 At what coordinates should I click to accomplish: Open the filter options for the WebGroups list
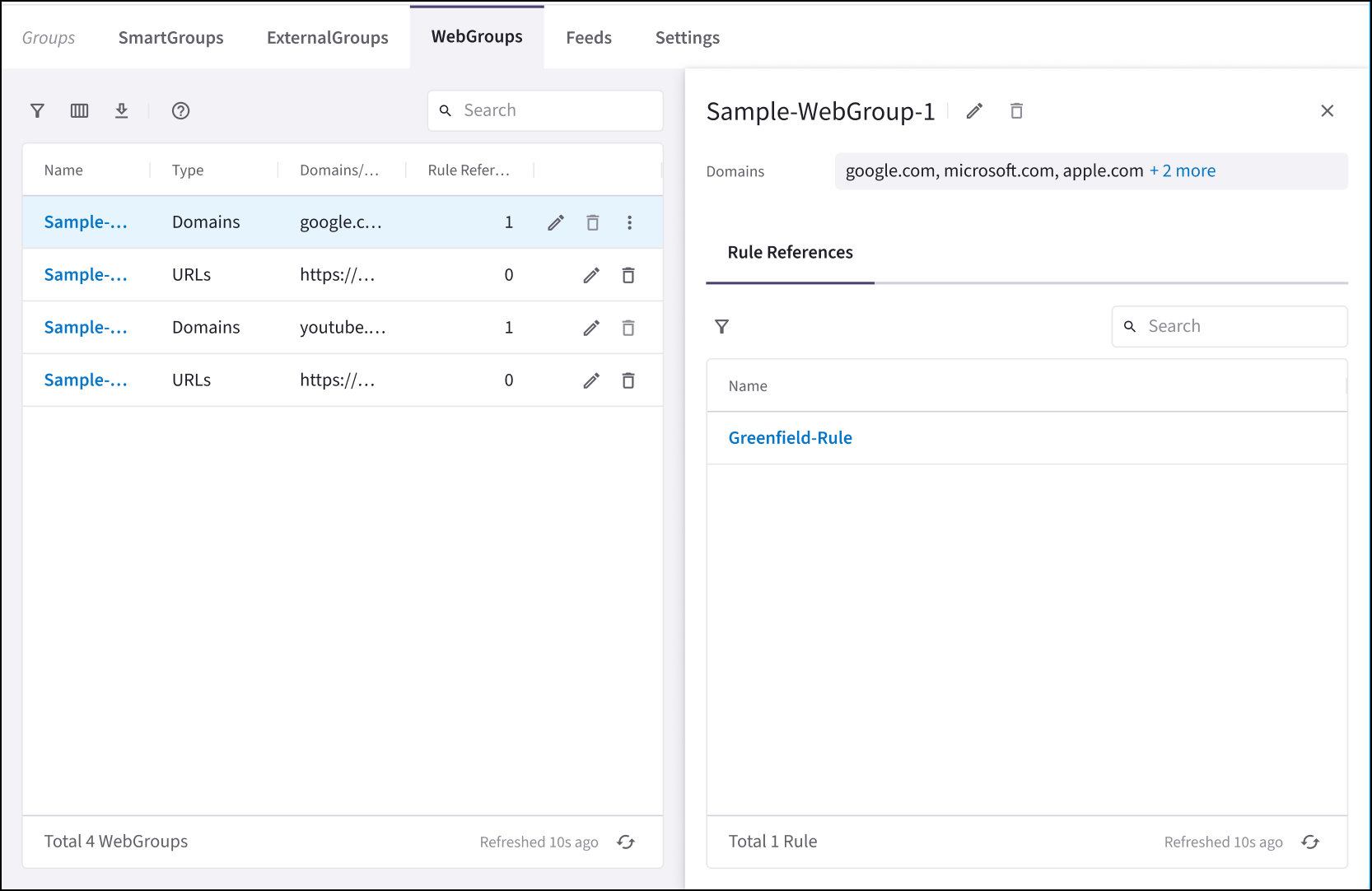[37, 110]
